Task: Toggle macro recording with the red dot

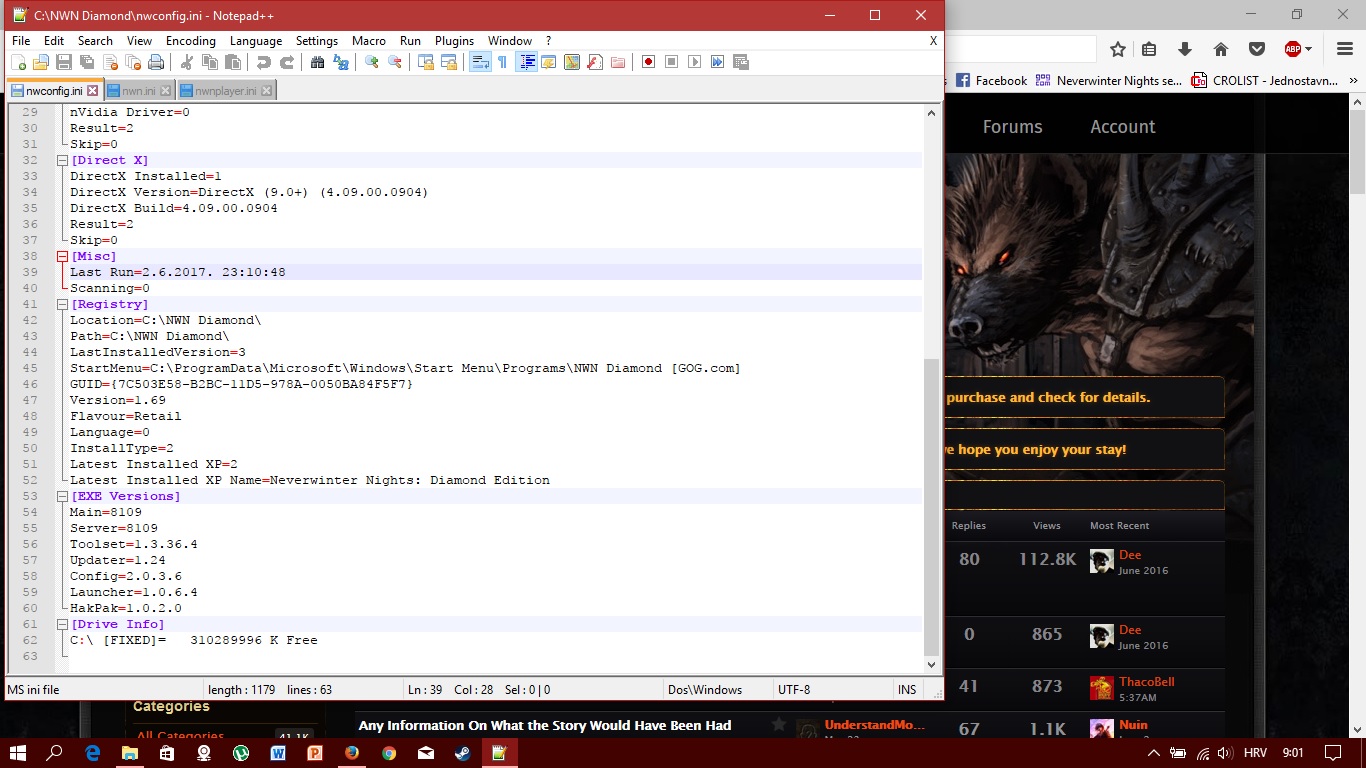Action: click(649, 62)
